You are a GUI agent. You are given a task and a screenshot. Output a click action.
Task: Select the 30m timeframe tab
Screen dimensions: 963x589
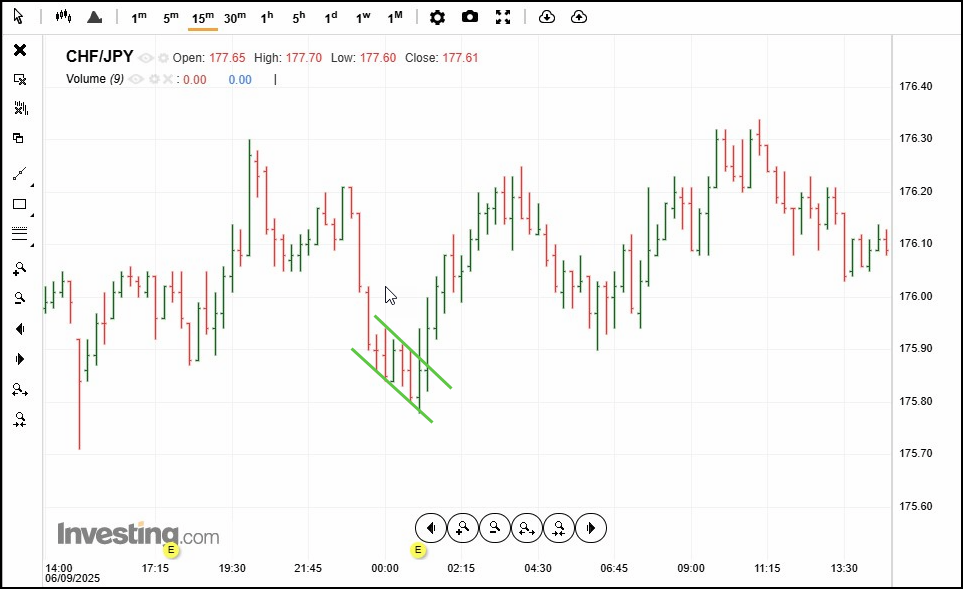pos(235,18)
